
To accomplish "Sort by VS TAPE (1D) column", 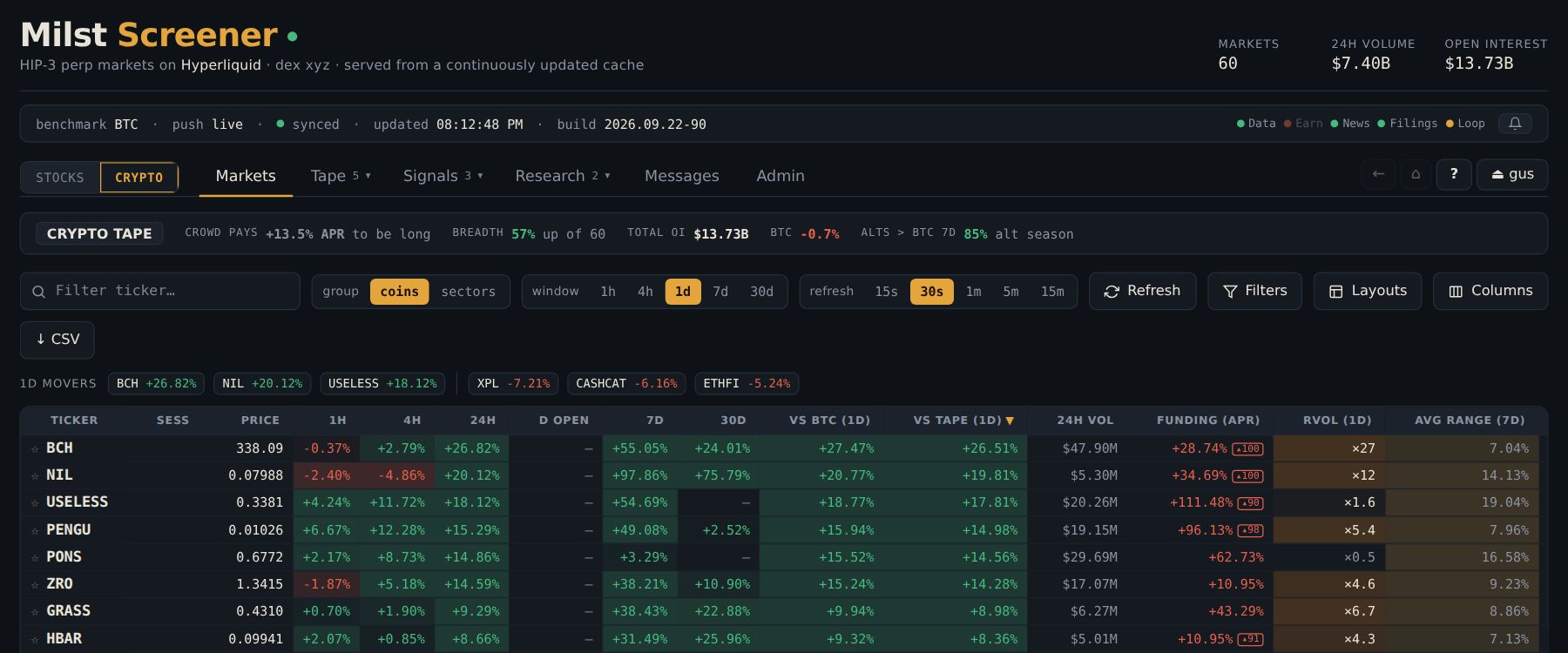I will point(963,421).
